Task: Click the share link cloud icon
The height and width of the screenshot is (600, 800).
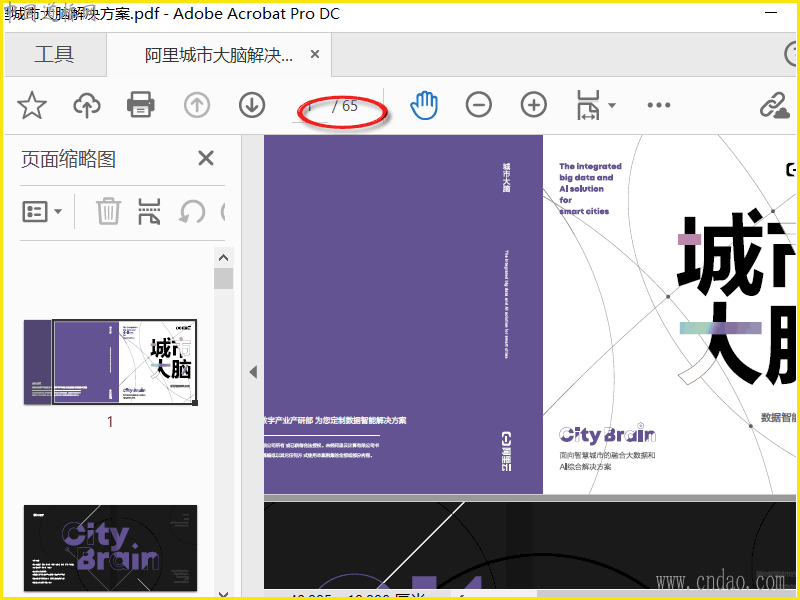Action: pyautogui.click(x=774, y=106)
